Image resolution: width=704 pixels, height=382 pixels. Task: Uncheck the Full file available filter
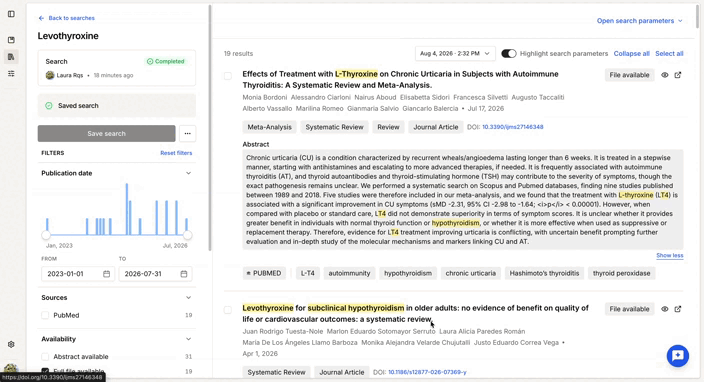(x=45, y=371)
